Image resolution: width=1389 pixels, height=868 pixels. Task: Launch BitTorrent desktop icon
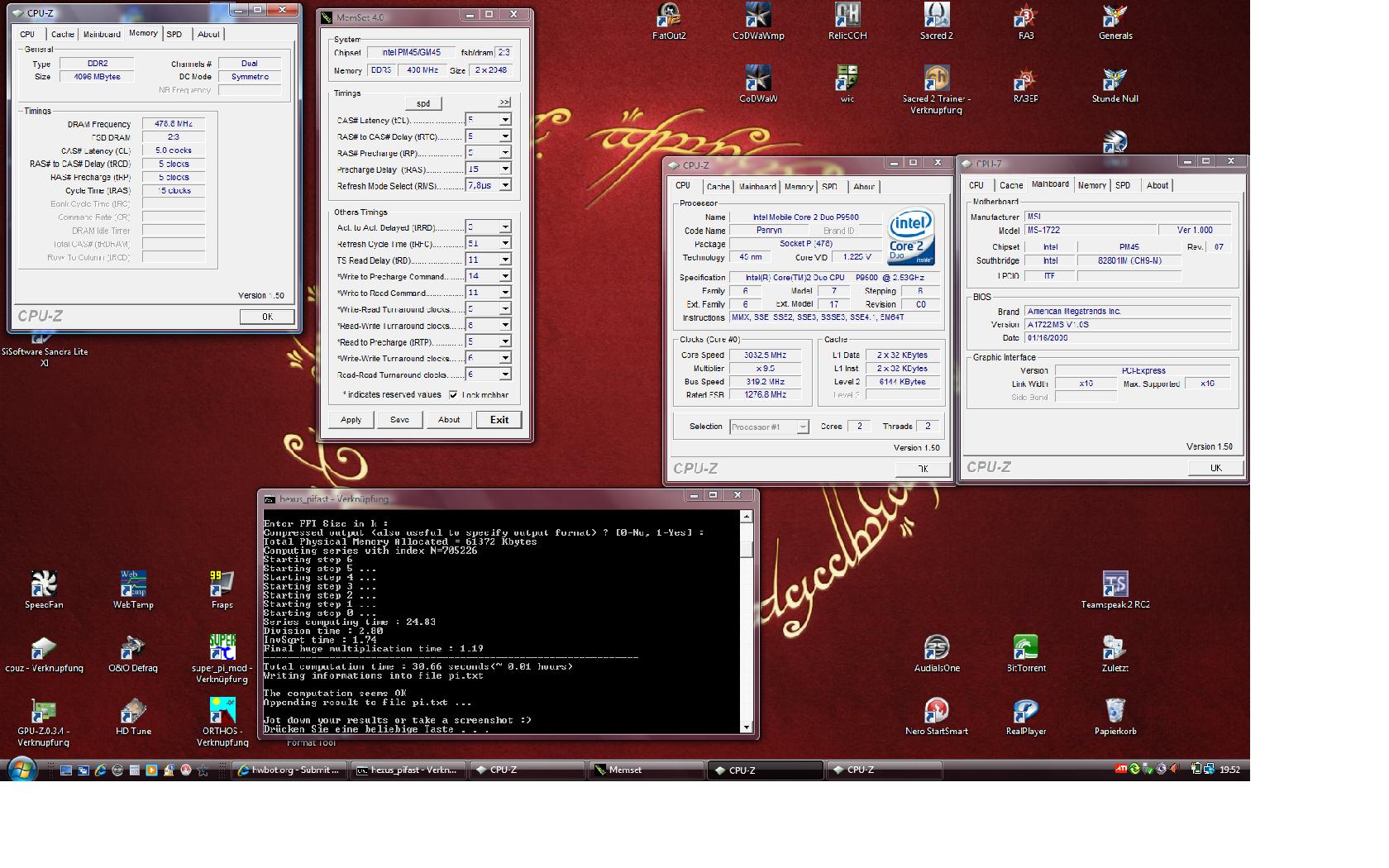(1026, 654)
